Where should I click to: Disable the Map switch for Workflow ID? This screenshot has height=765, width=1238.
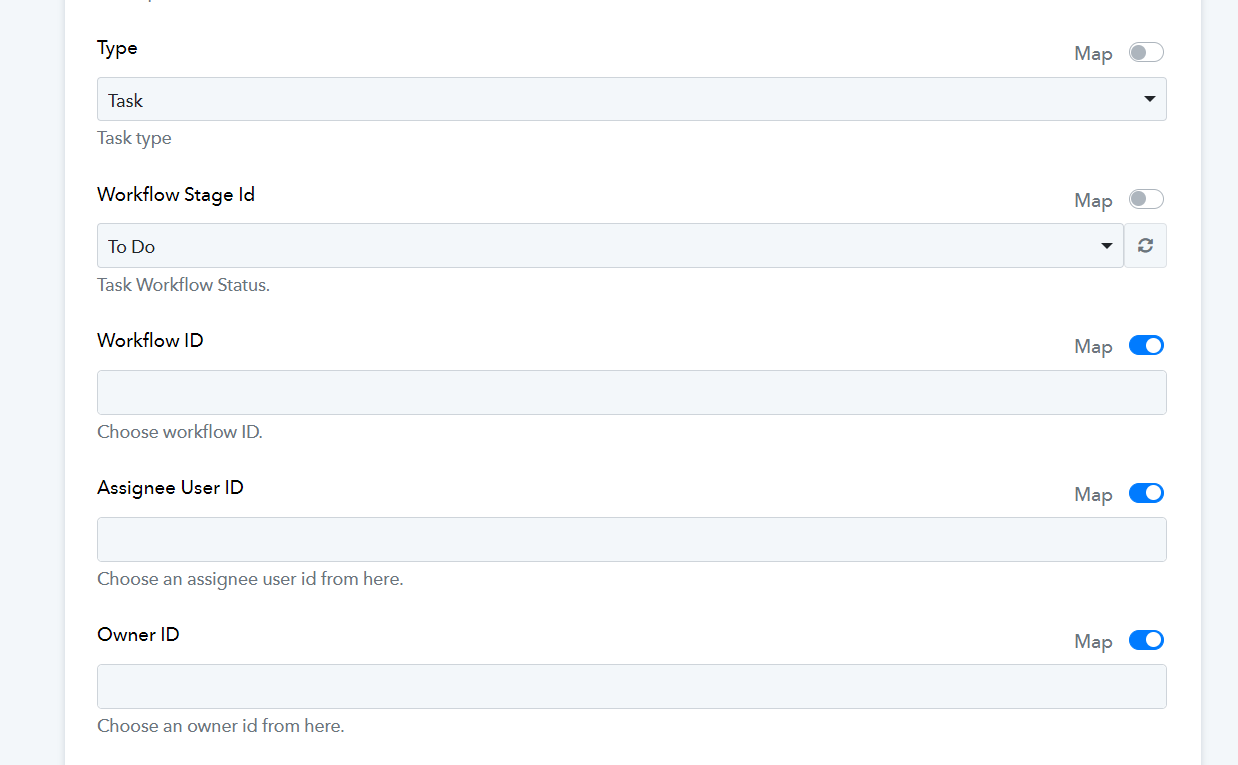point(1146,345)
